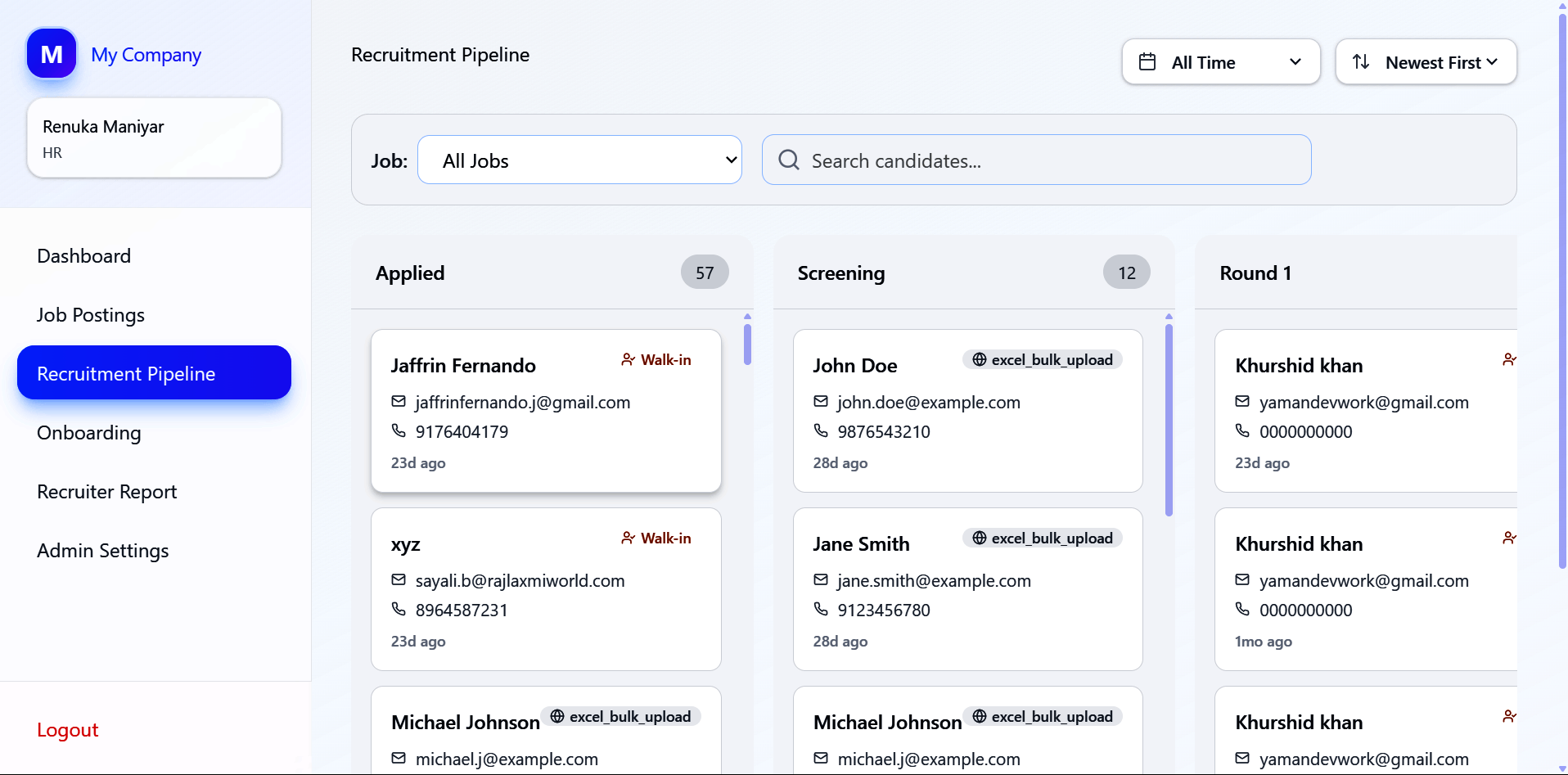Viewport: 1568px width, 775px height.
Task: Click the globe icon on Screening Michael Johnson card
Action: [979, 716]
